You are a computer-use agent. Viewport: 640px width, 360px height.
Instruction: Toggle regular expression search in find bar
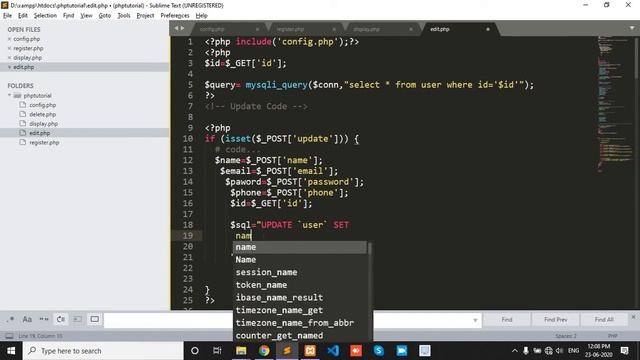pos(10,319)
